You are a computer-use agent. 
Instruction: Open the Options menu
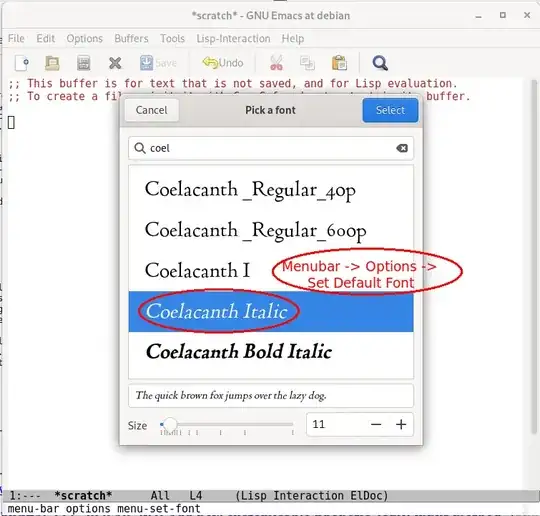pyautogui.click(x=85, y=38)
